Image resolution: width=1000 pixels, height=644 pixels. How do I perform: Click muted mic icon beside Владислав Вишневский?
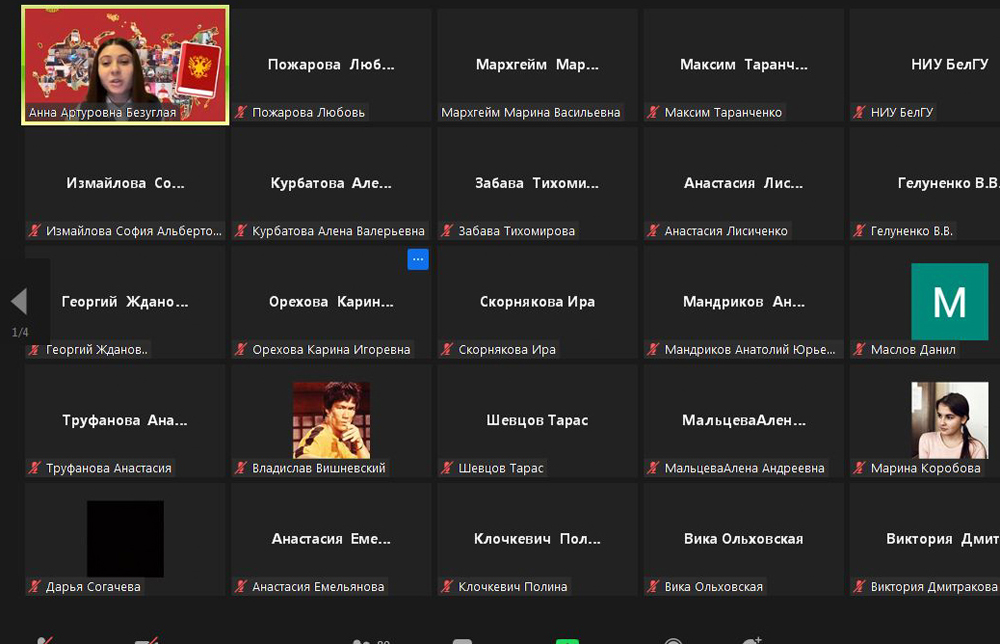pos(240,468)
